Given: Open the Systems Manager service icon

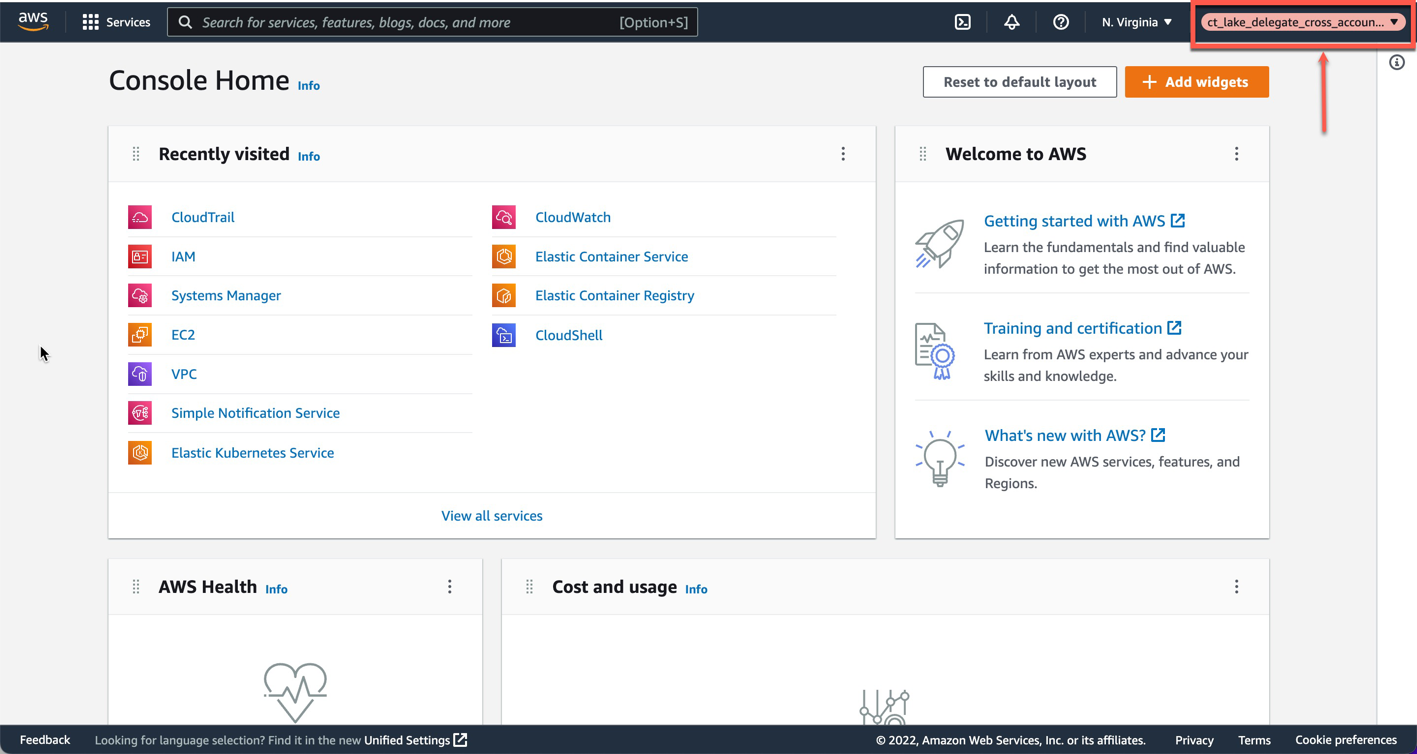Looking at the screenshot, I should pos(140,295).
